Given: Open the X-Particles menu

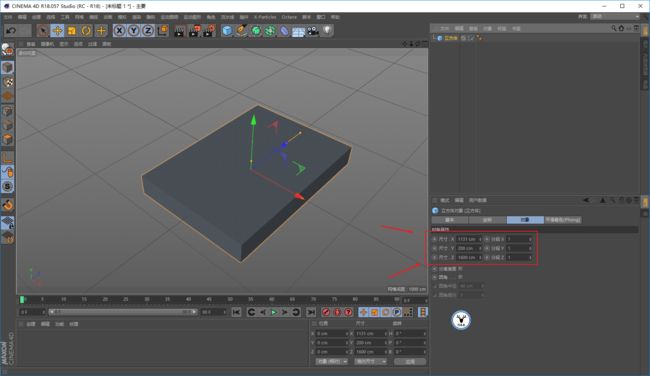Looking at the screenshot, I should tap(265, 17).
